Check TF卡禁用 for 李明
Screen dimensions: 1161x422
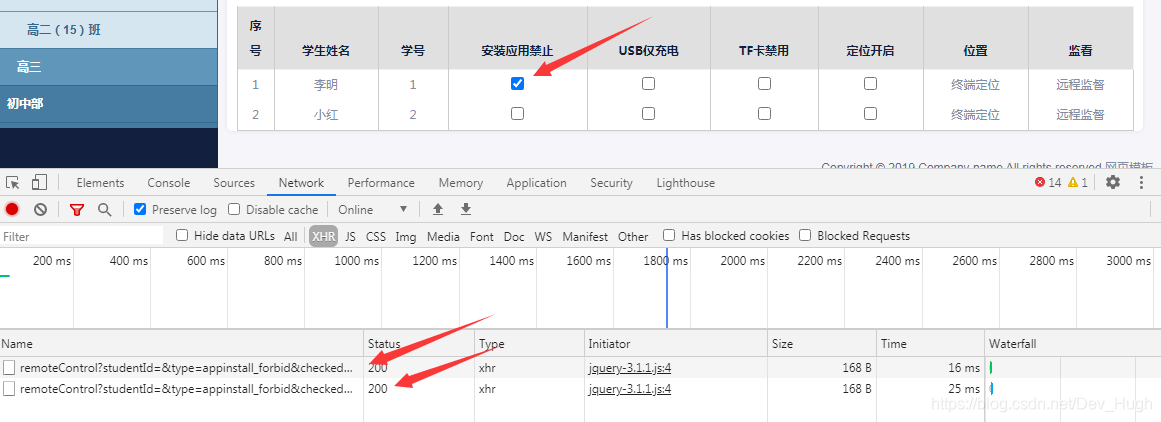coord(764,84)
